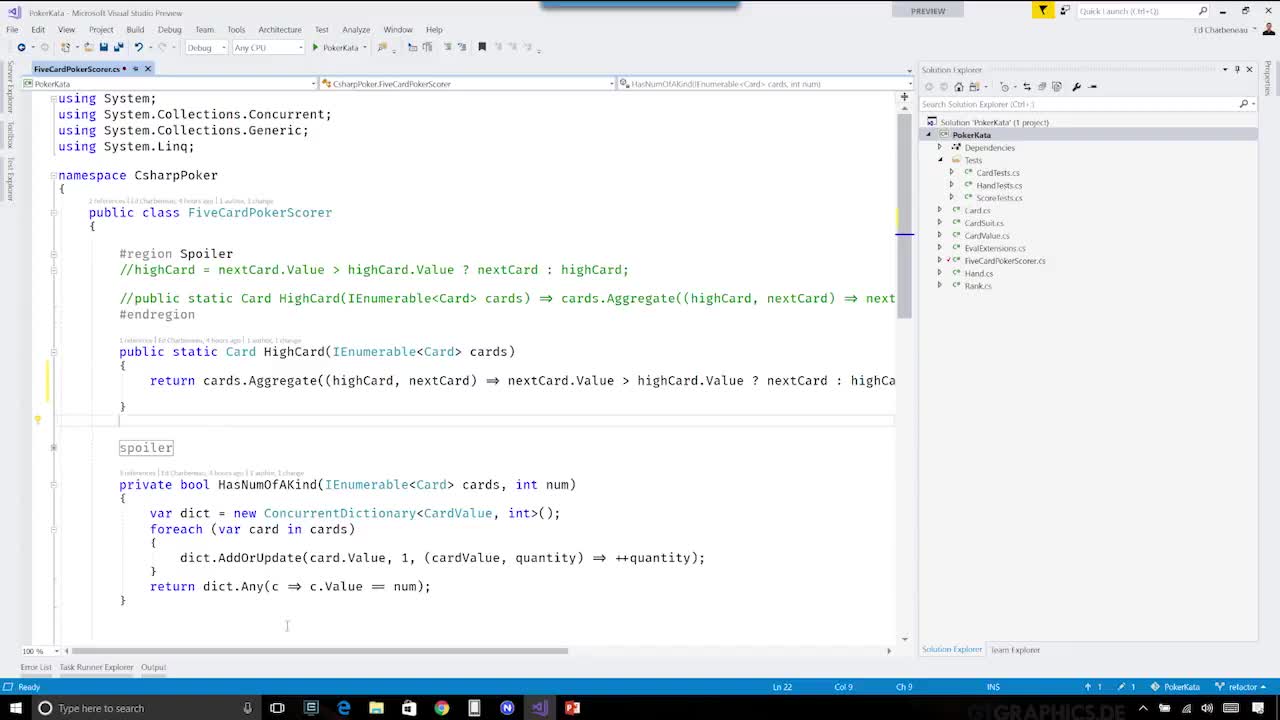Viewport: 1280px width, 720px height.
Task: Pin the FiveCardPokerScorer.cs tab
Action: point(135,69)
